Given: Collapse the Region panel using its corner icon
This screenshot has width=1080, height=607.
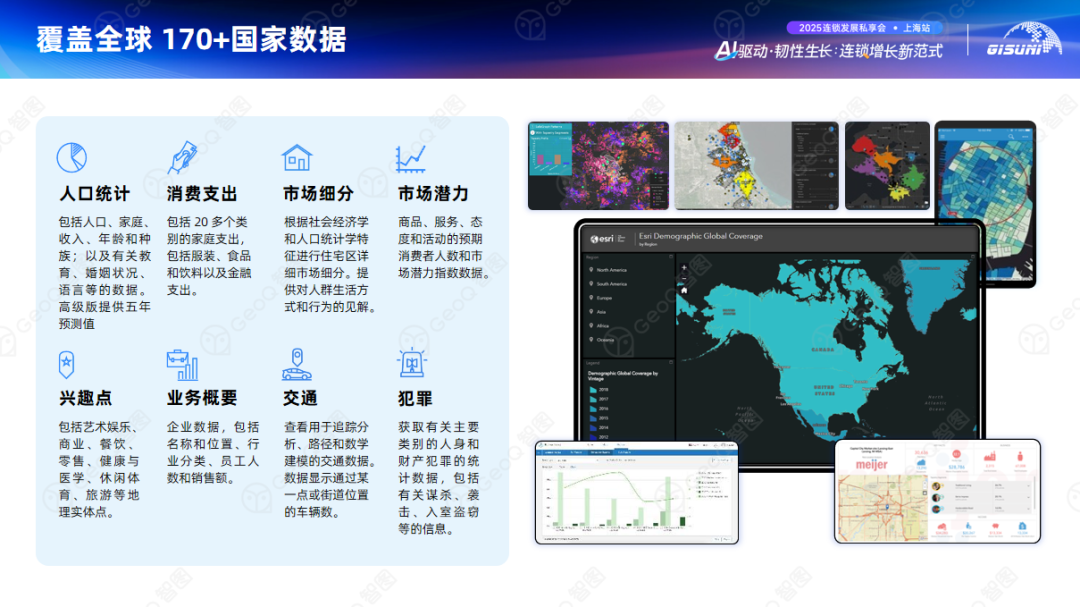Looking at the screenshot, I should (x=671, y=257).
